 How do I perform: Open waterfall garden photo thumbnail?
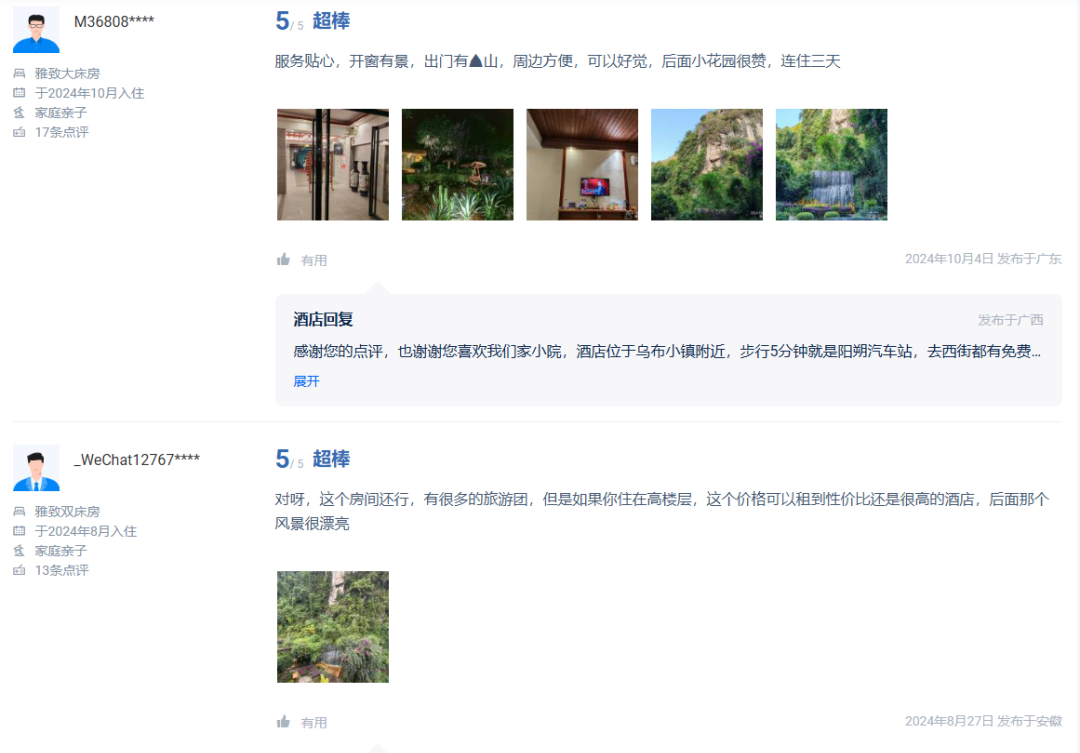coord(831,165)
